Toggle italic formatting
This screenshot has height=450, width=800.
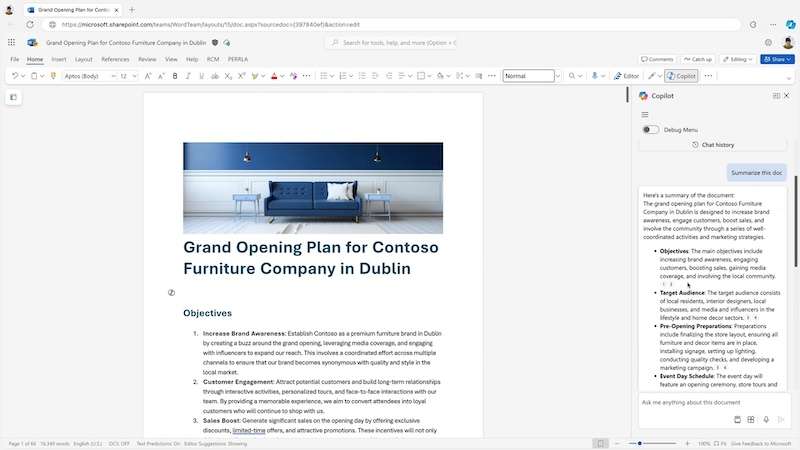[x=188, y=76]
